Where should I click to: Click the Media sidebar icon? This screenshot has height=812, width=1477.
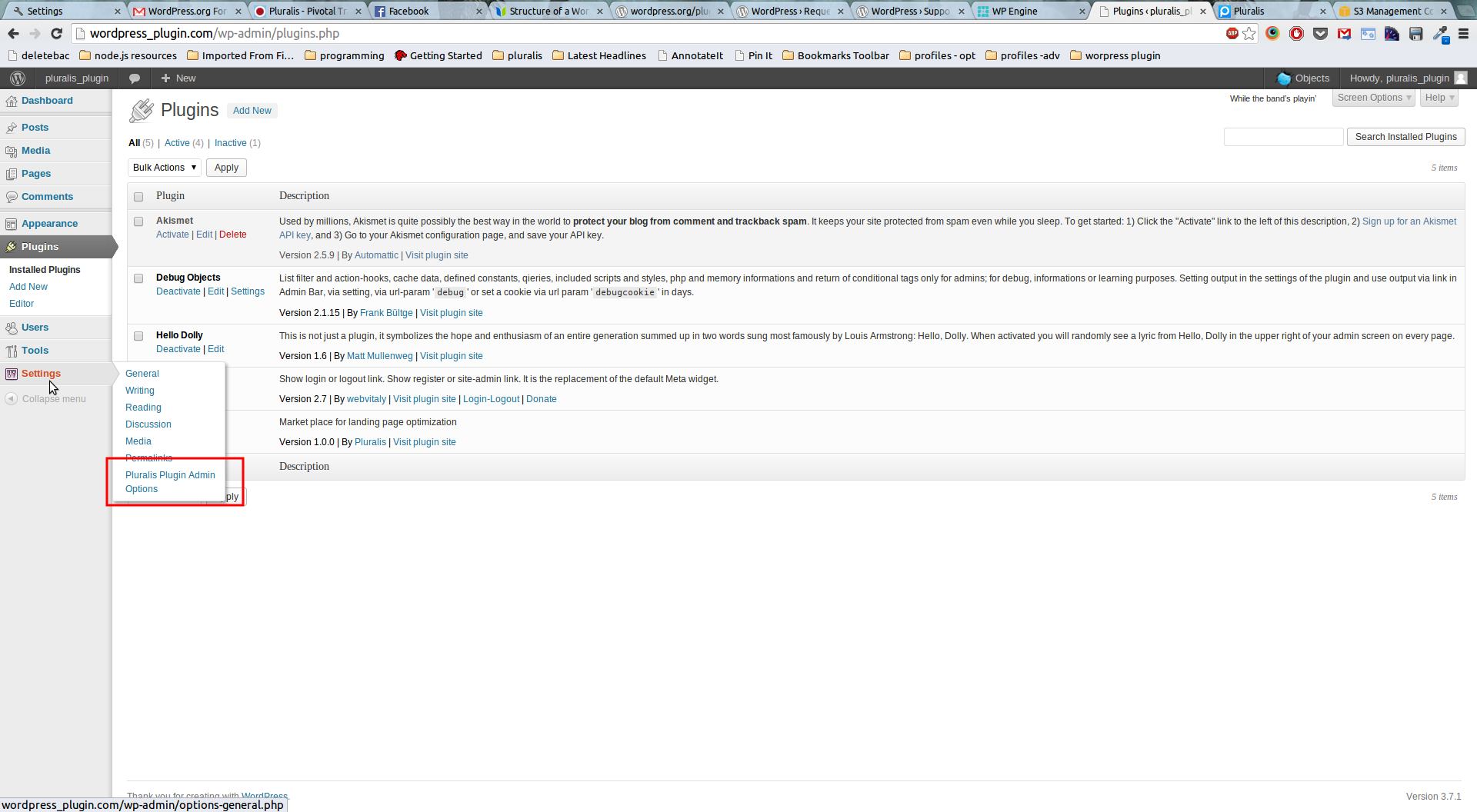pyautogui.click(x=12, y=151)
